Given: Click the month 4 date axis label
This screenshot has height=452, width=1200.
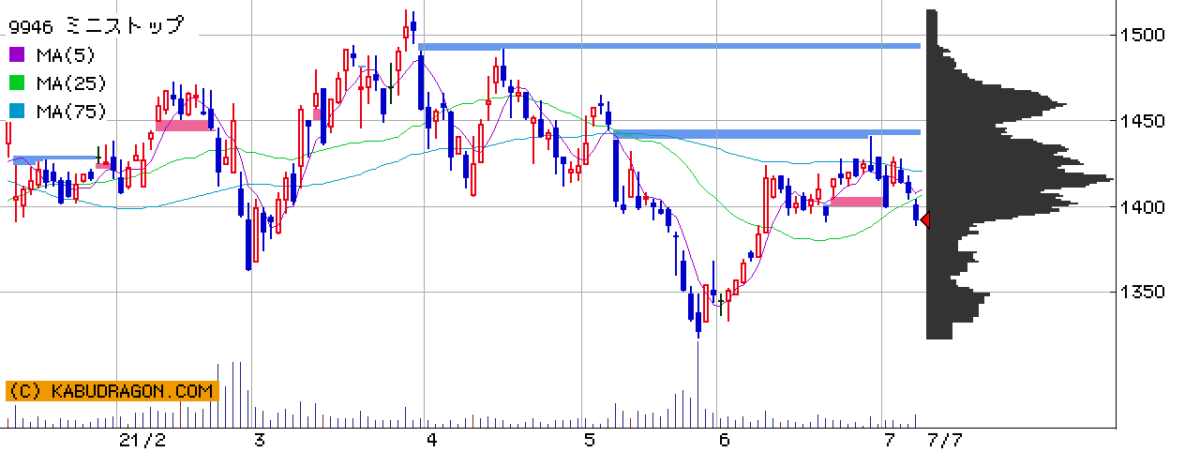Looking at the screenshot, I should coord(432,440).
